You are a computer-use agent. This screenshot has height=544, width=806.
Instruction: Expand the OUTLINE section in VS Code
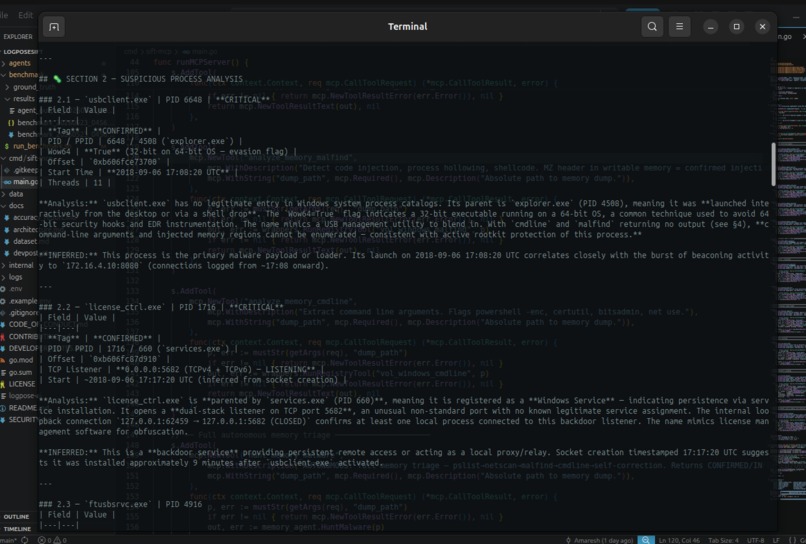click(16, 517)
